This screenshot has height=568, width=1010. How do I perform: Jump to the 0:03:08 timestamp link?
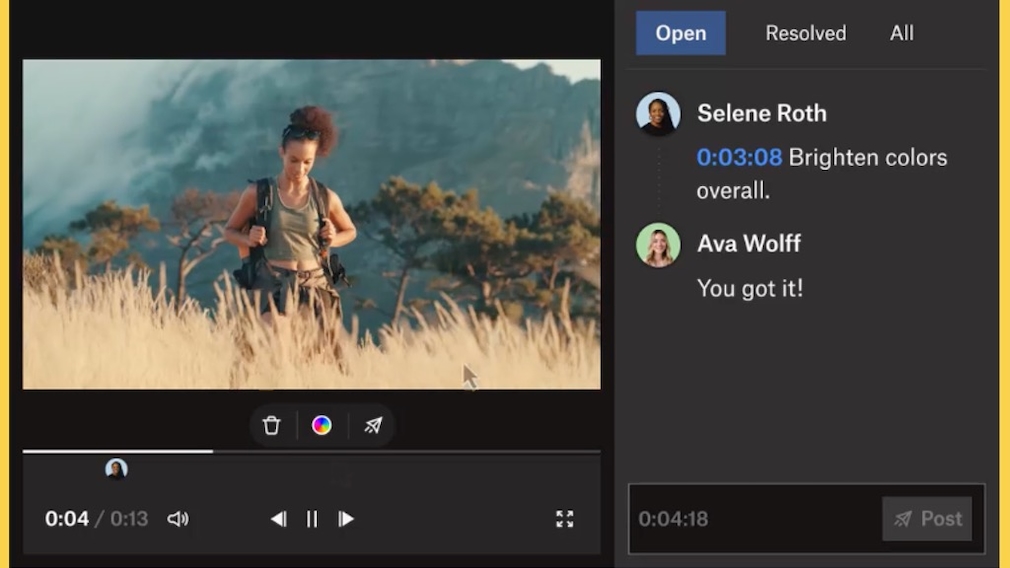click(x=739, y=158)
